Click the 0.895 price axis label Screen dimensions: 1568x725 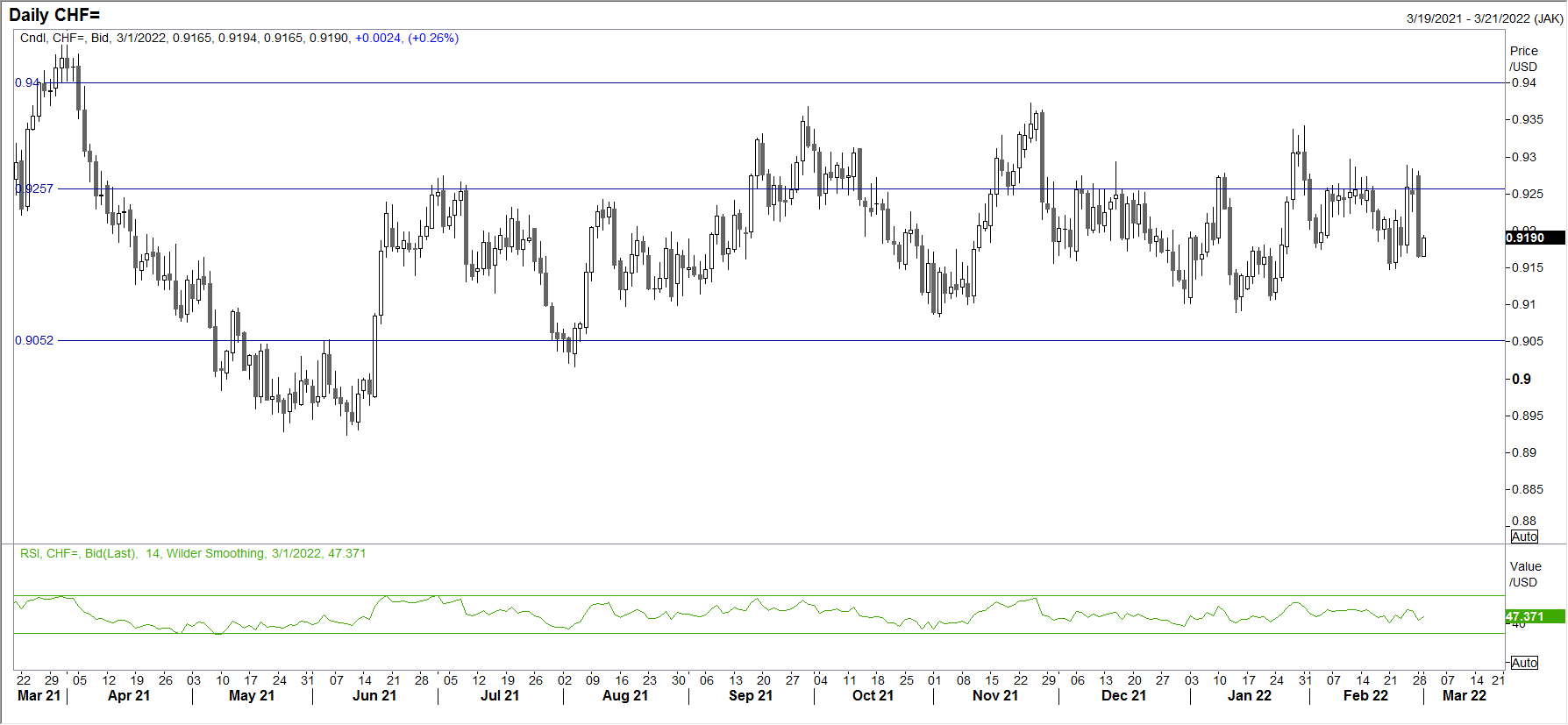1528,416
